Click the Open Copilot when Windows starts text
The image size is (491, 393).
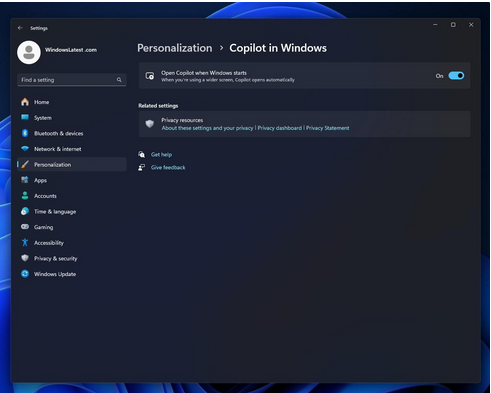(204, 73)
